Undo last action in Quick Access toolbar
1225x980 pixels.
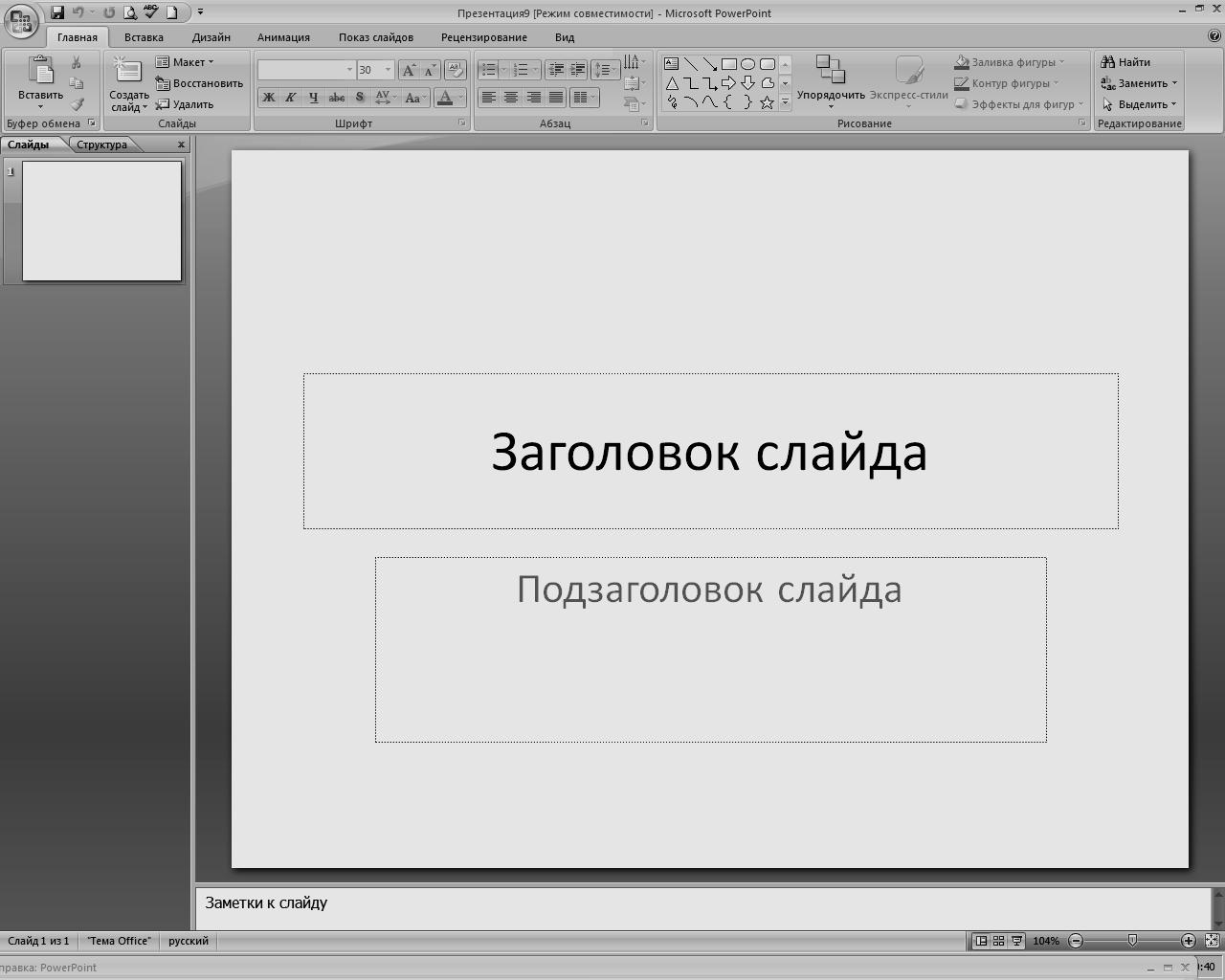point(78,12)
